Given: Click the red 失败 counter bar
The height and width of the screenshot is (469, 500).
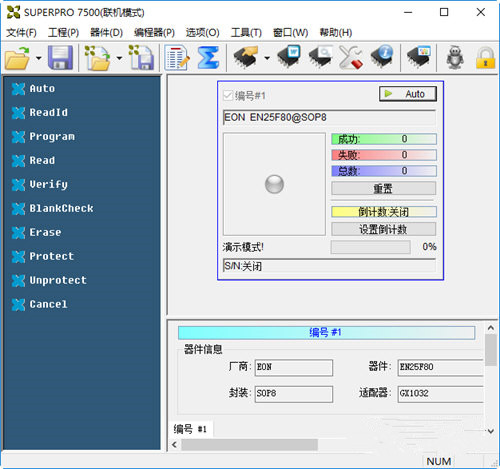Looking at the screenshot, I should pyautogui.click(x=384, y=155).
